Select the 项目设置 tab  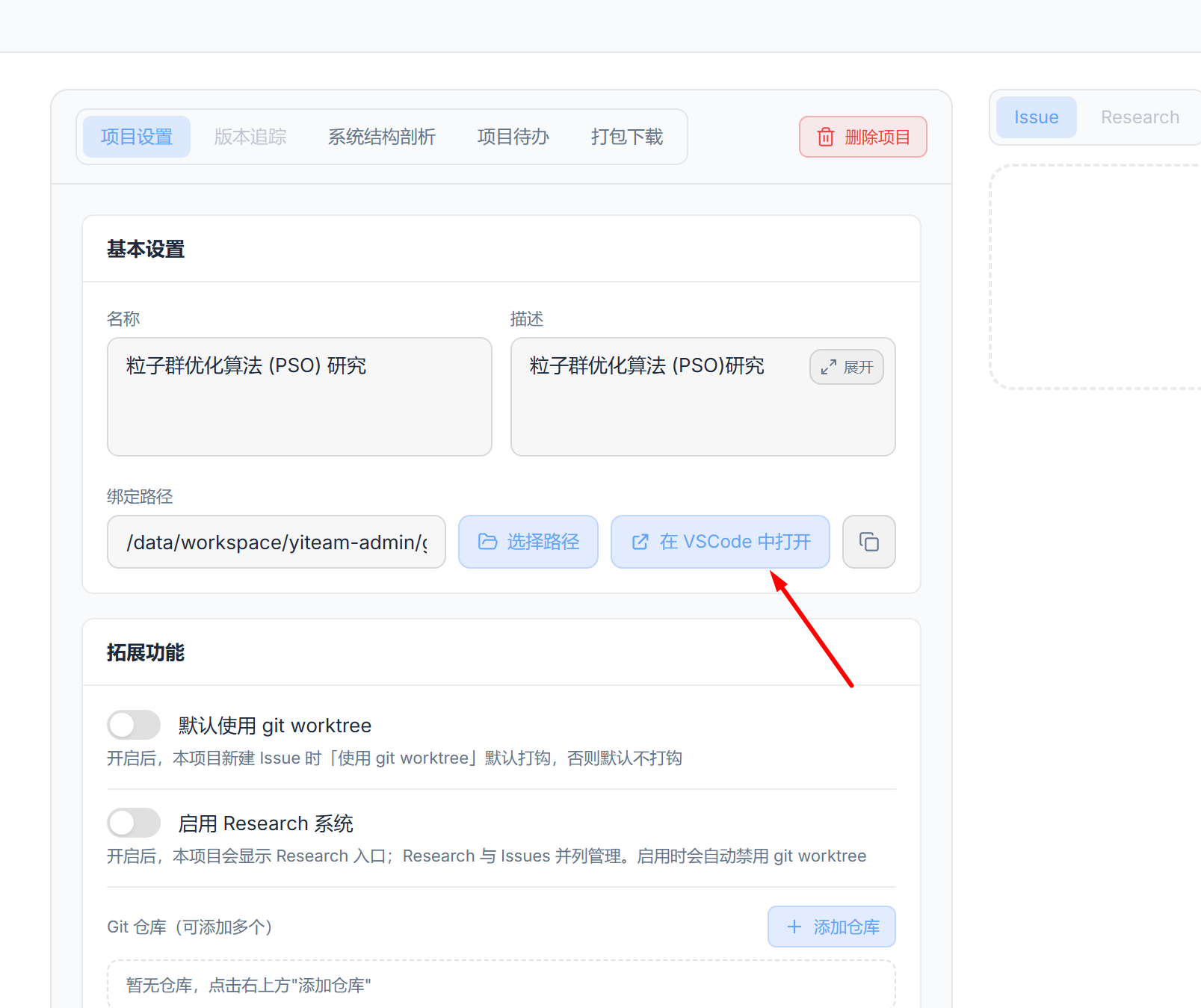tap(137, 137)
